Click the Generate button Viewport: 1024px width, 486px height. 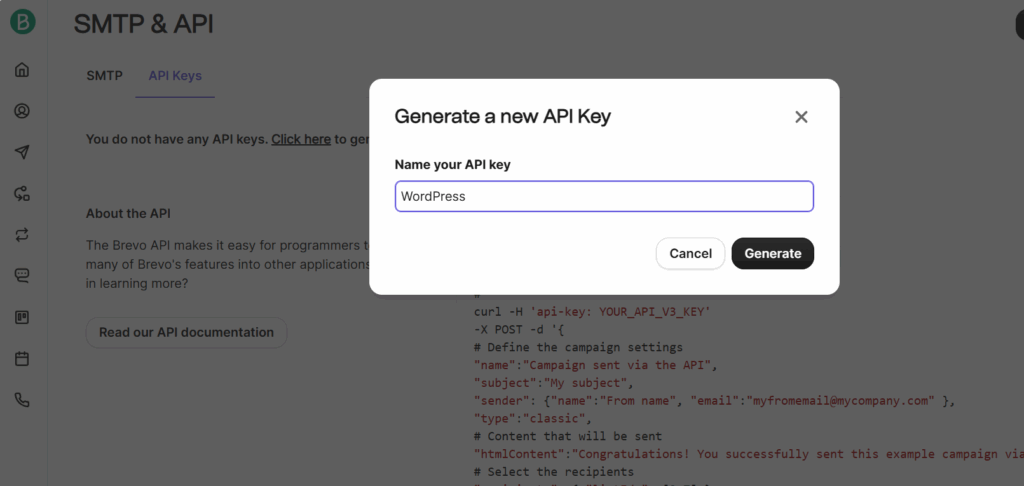[773, 253]
